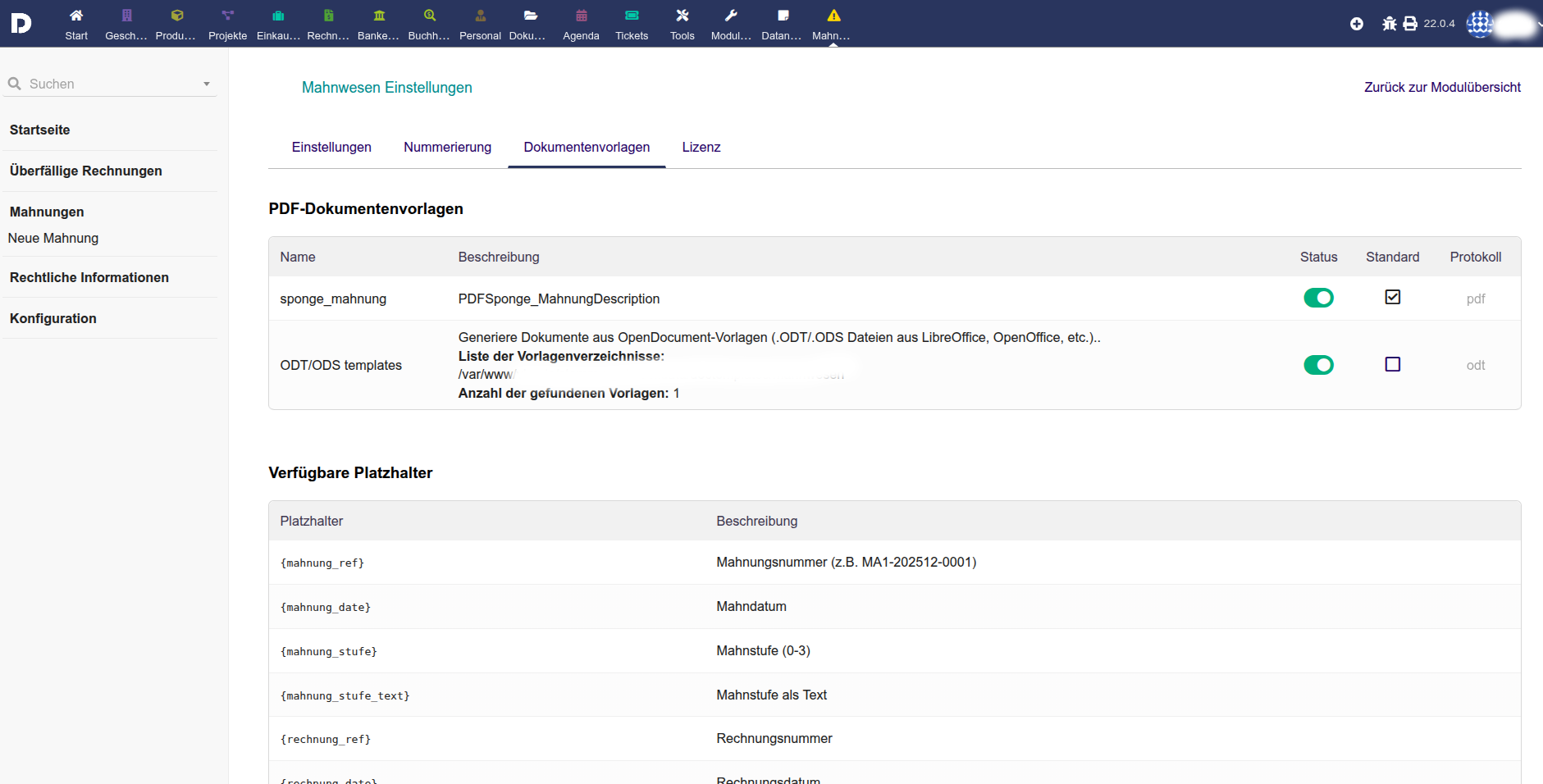Expand the search field dropdown arrow
Image resolution: width=1543 pixels, height=784 pixels.
coord(207,84)
